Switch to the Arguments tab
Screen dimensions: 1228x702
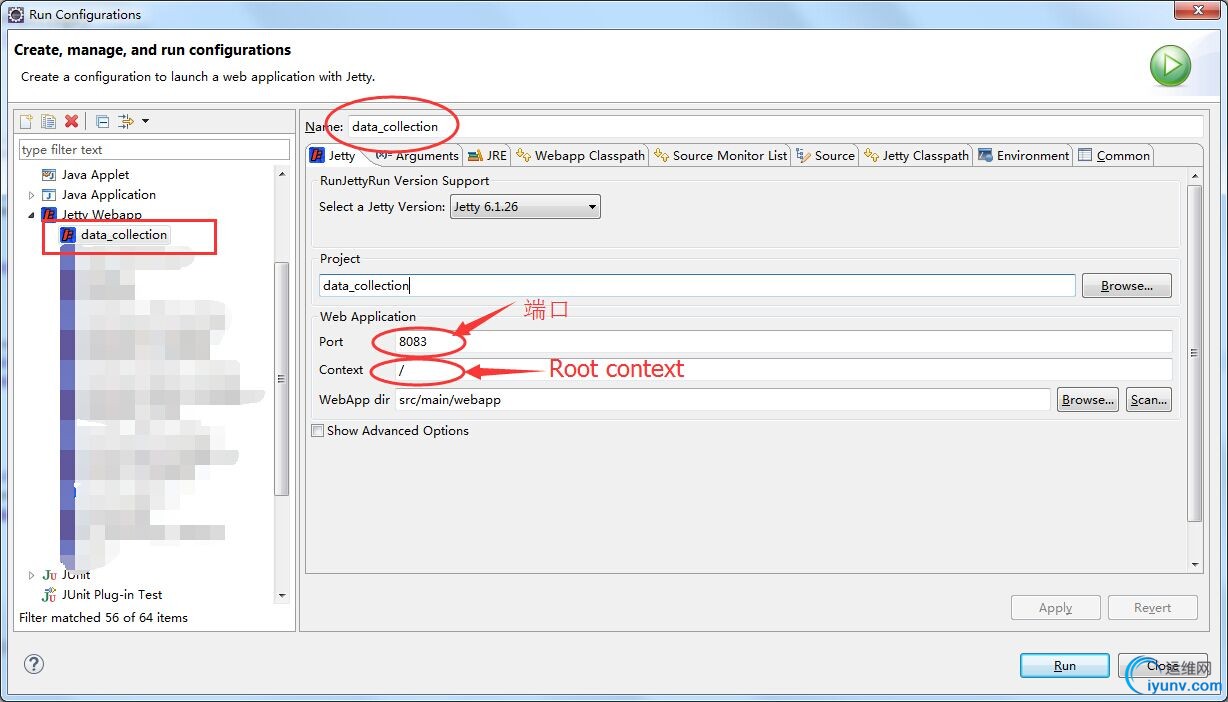coord(417,156)
